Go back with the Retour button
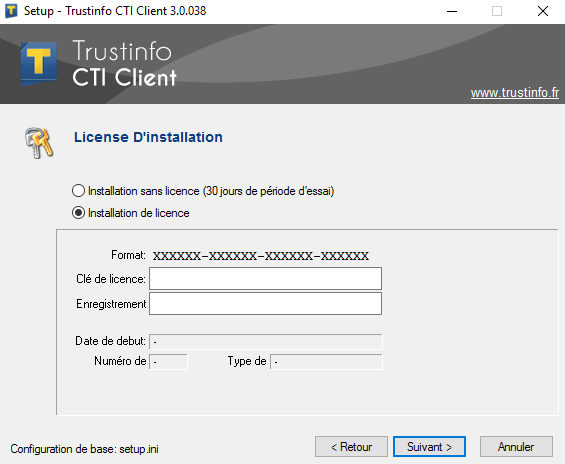Screen dimensions: 565x464 351,447
